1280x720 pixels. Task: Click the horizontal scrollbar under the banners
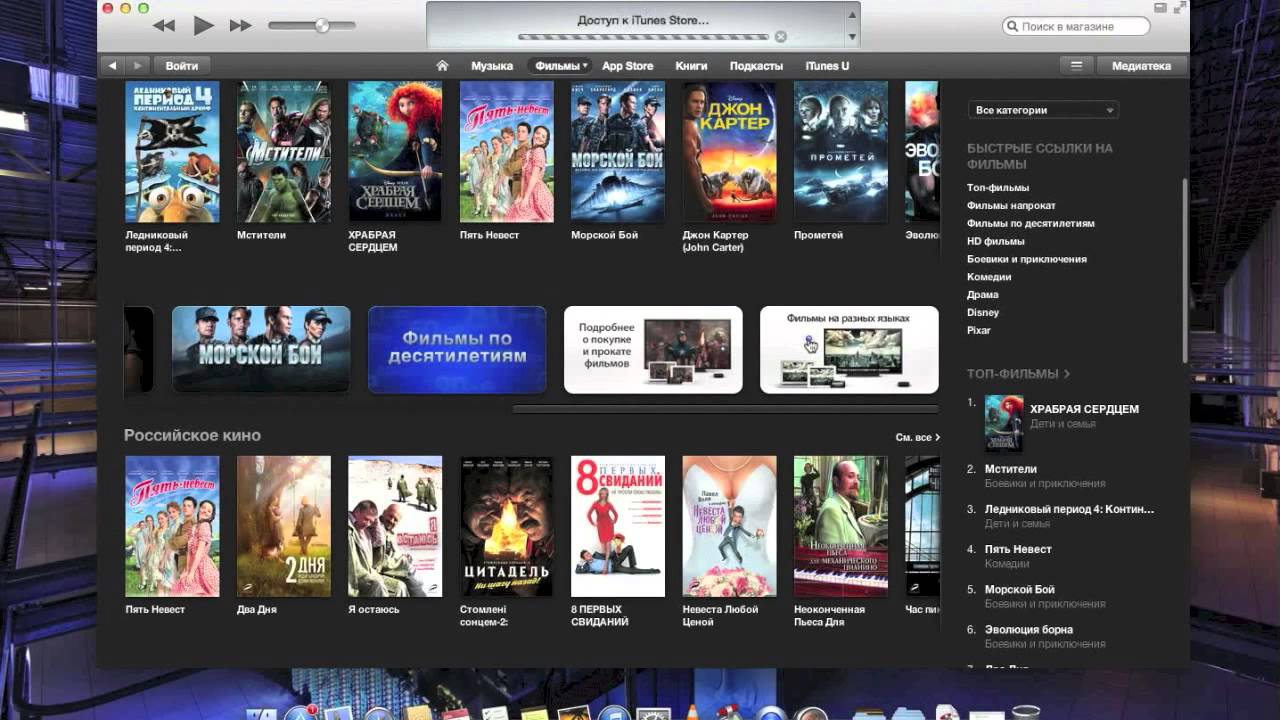(726, 409)
